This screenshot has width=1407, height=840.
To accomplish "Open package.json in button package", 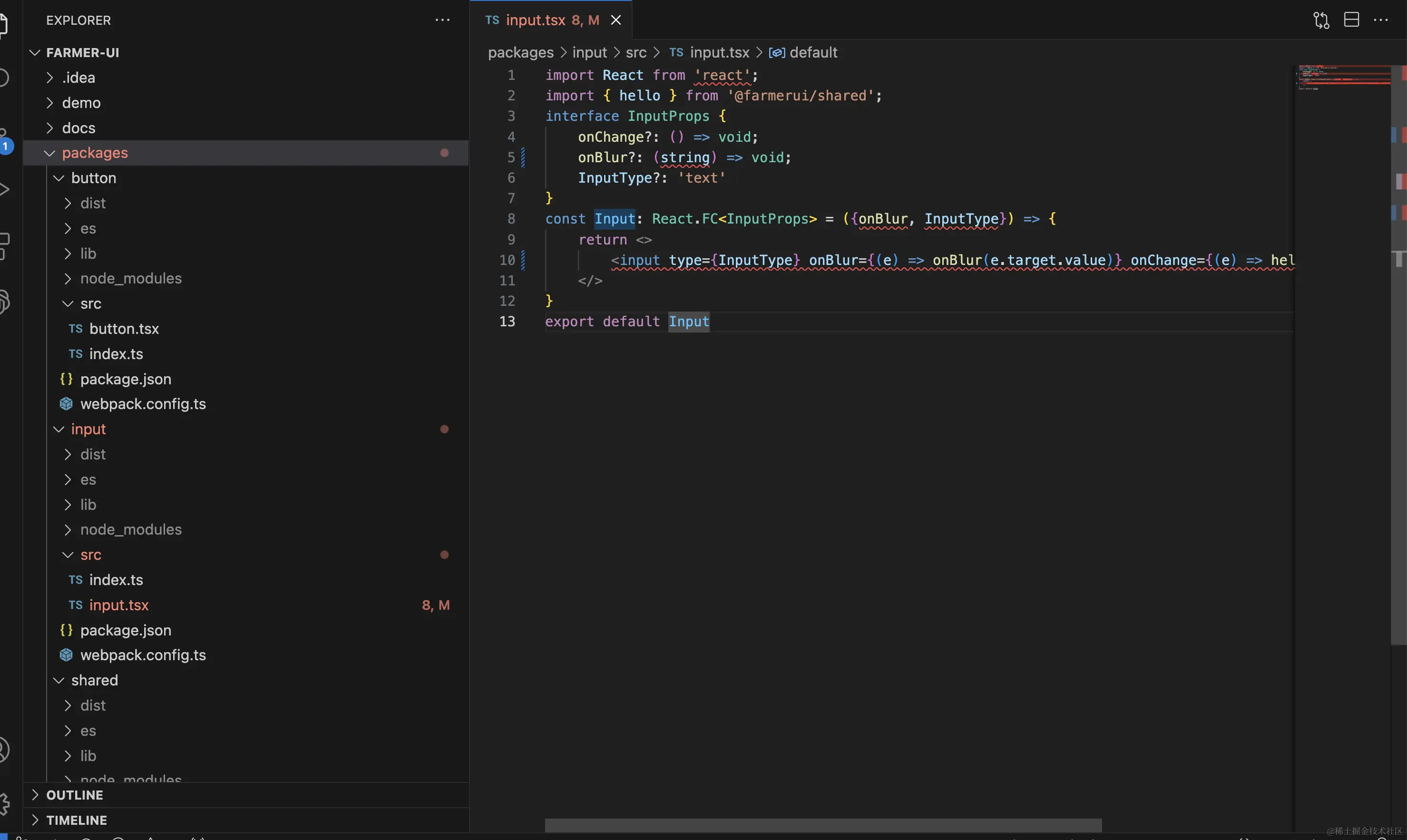I will pos(246,379).
